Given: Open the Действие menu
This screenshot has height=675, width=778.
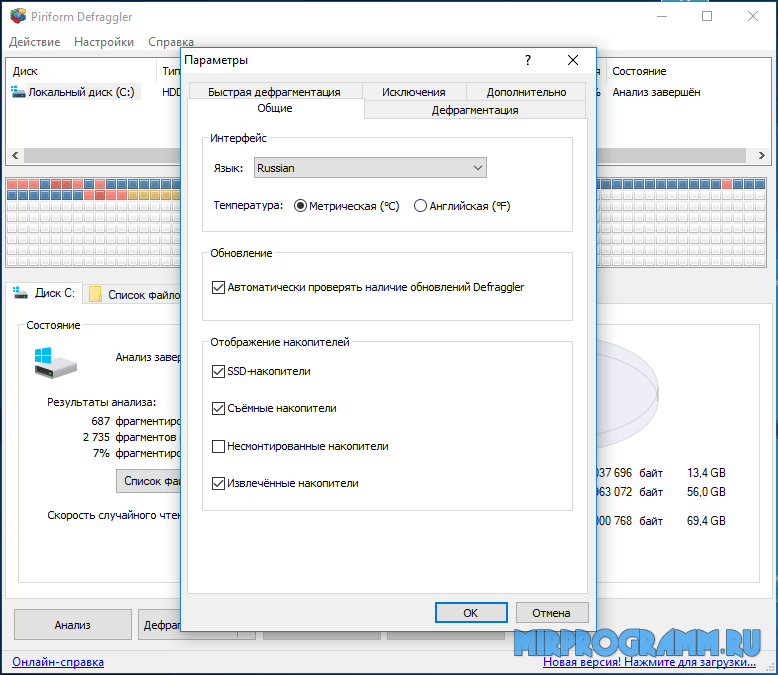Looking at the screenshot, I should tap(34, 42).
